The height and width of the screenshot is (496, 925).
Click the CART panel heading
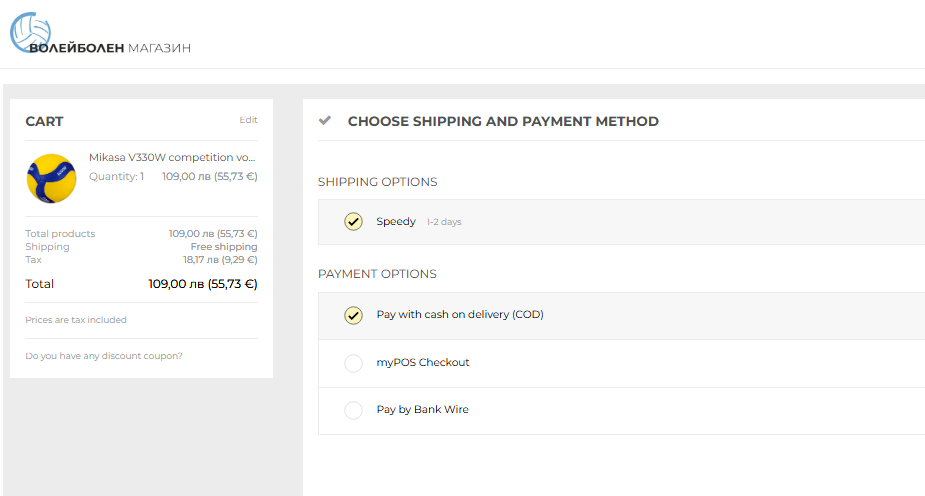tap(44, 121)
